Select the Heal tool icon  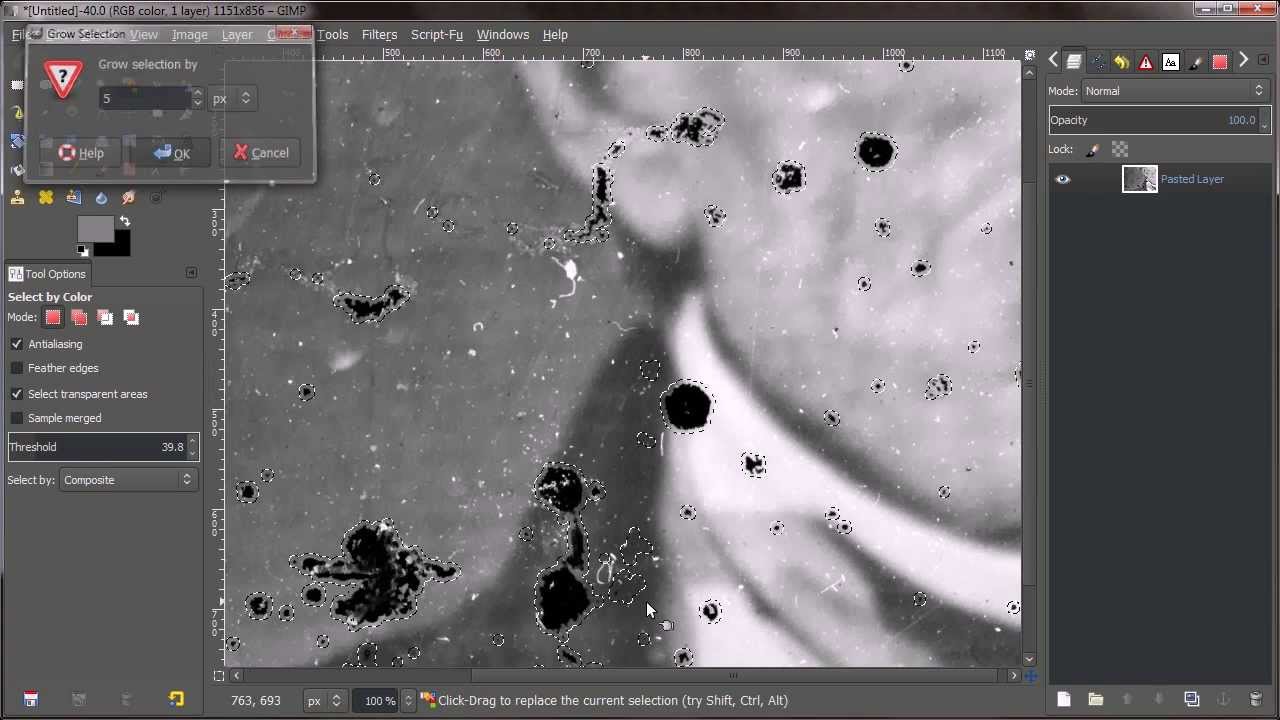46,198
